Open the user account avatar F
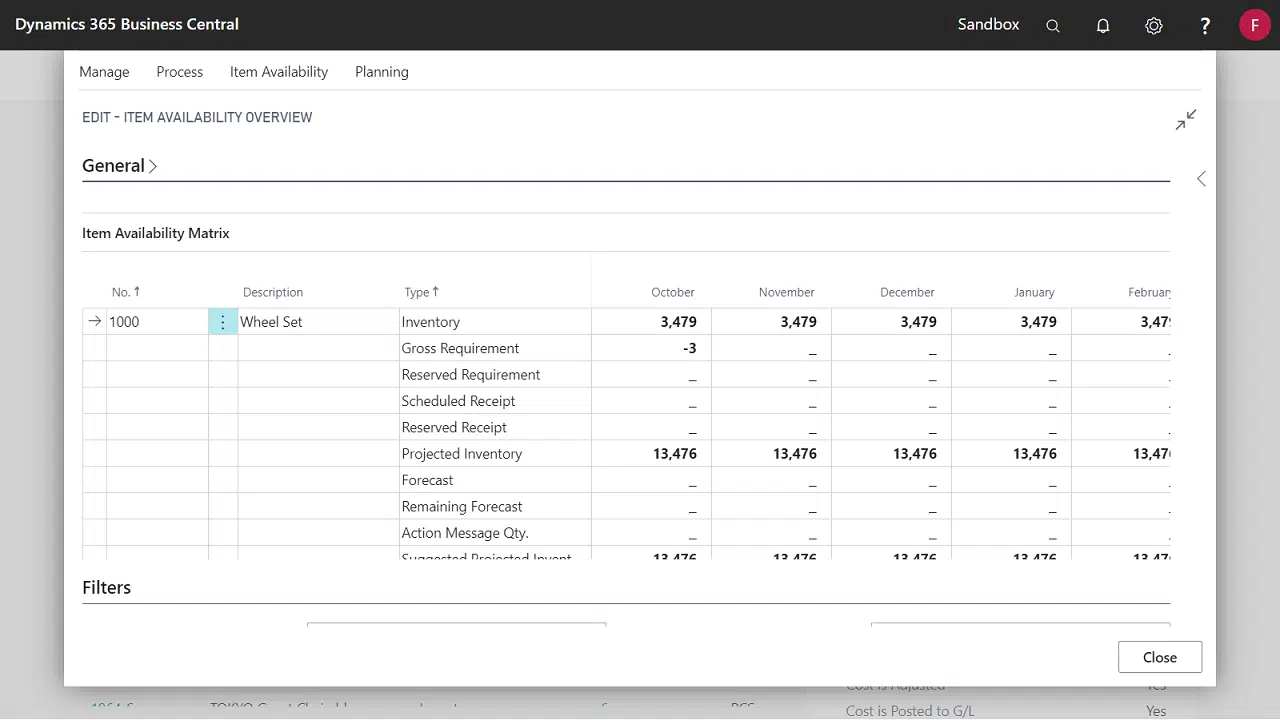1280x720 pixels. coord(1254,25)
